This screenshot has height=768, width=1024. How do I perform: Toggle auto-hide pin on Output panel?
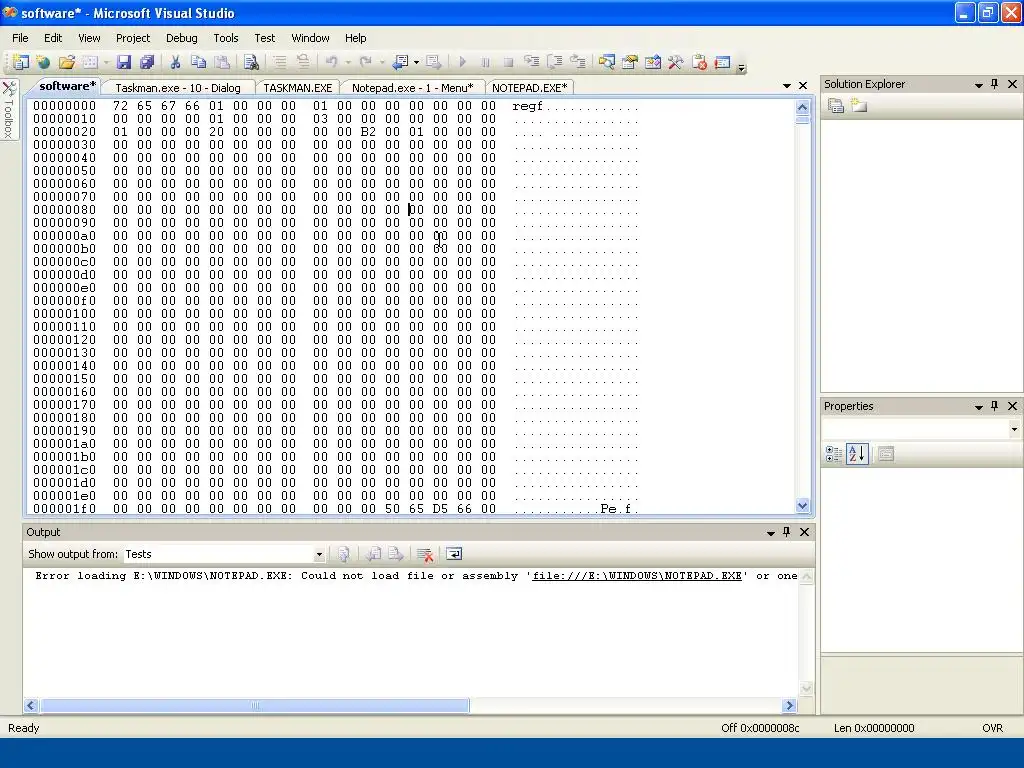tap(787, 532)
